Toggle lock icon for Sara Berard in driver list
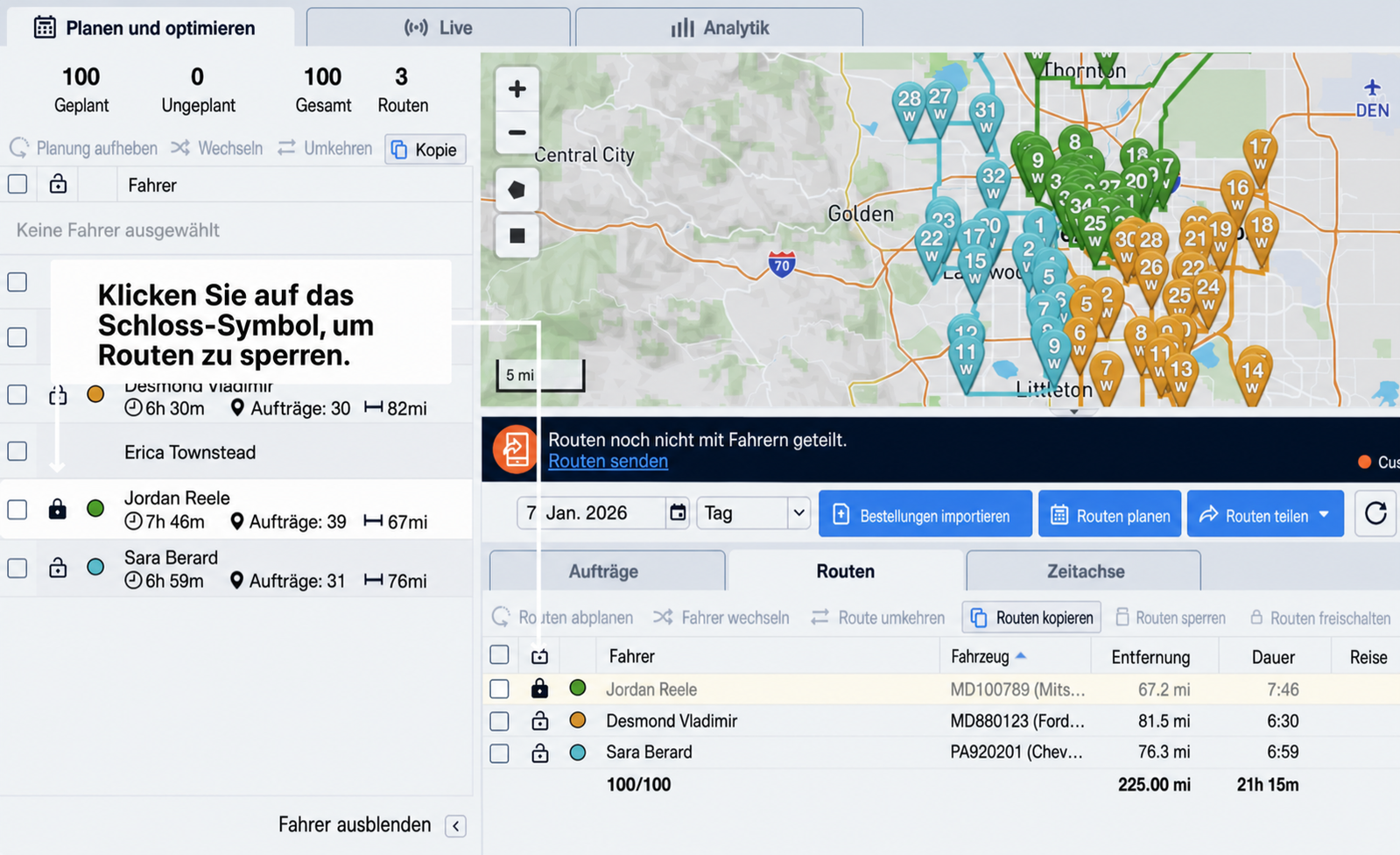The width and height of the screenshot is (1400, 855). (58, 568)
